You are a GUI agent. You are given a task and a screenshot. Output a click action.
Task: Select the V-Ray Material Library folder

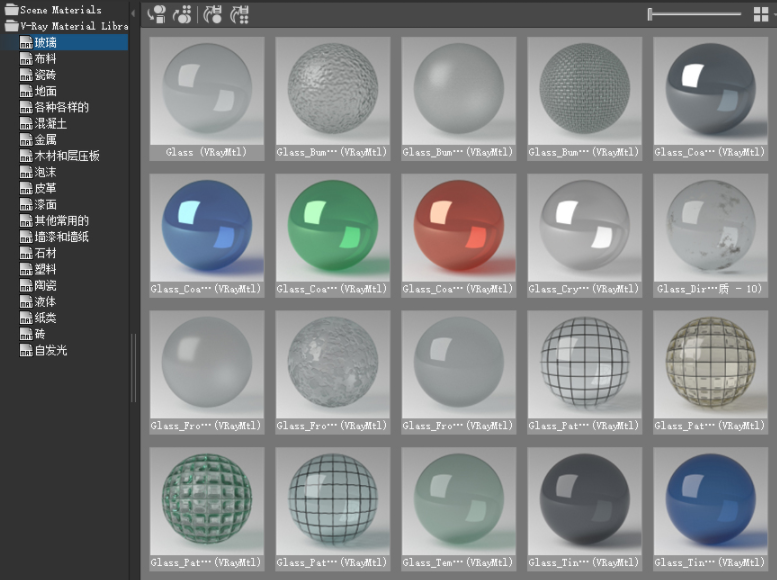tap(66, 26)
